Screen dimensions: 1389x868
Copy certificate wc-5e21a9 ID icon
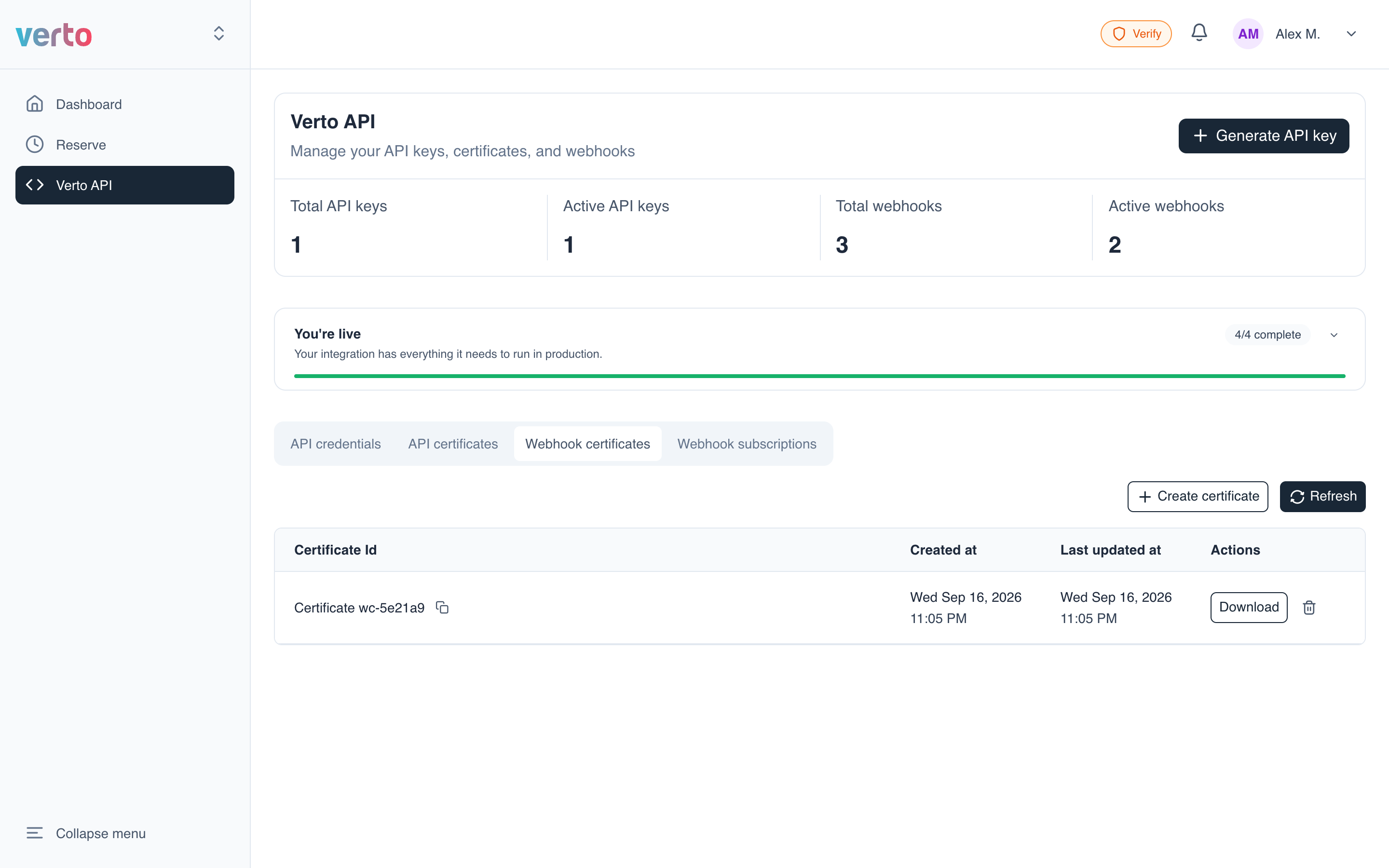click(442, 608)
